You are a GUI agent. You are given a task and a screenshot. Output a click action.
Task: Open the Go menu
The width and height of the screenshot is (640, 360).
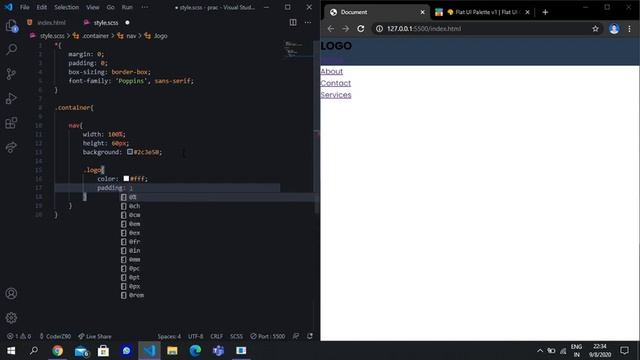coord(111,7)
